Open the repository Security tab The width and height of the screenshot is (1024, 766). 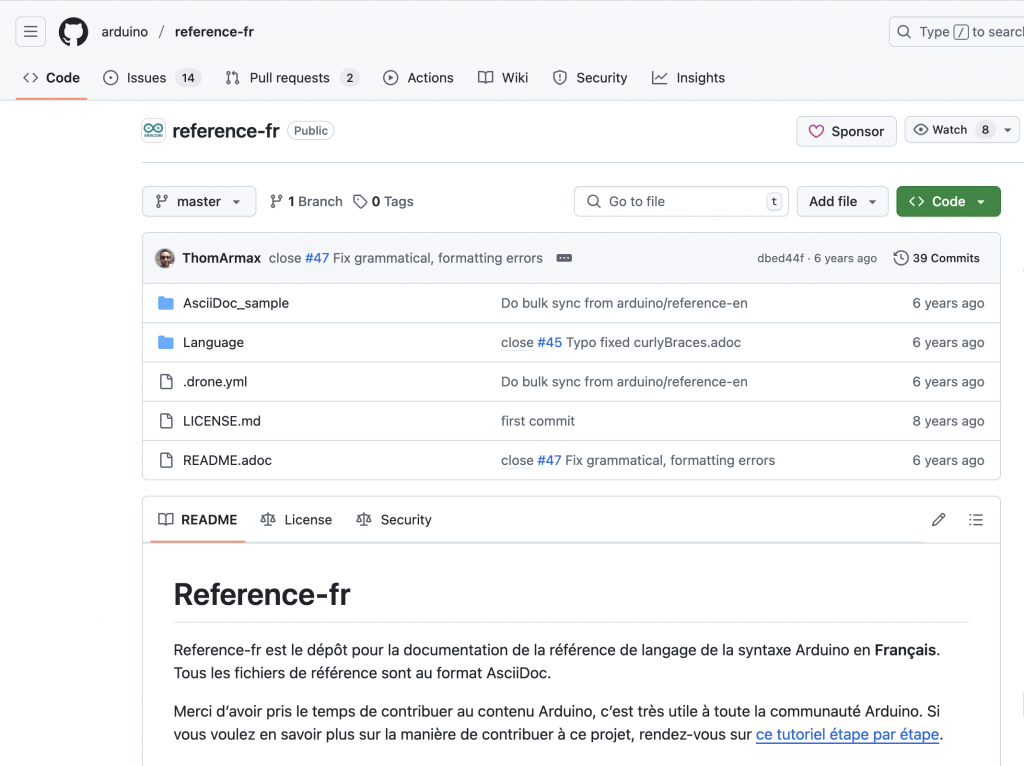[590, 78]
